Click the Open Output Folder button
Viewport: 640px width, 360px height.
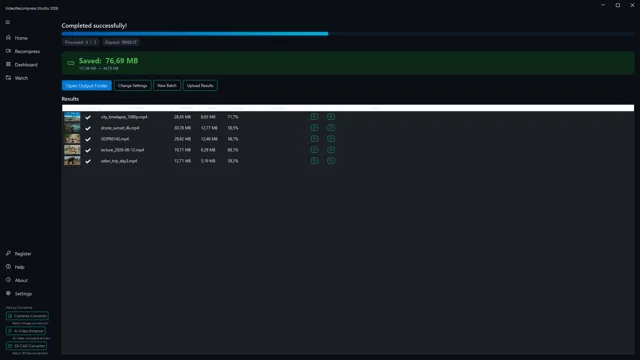pos(87,86)
